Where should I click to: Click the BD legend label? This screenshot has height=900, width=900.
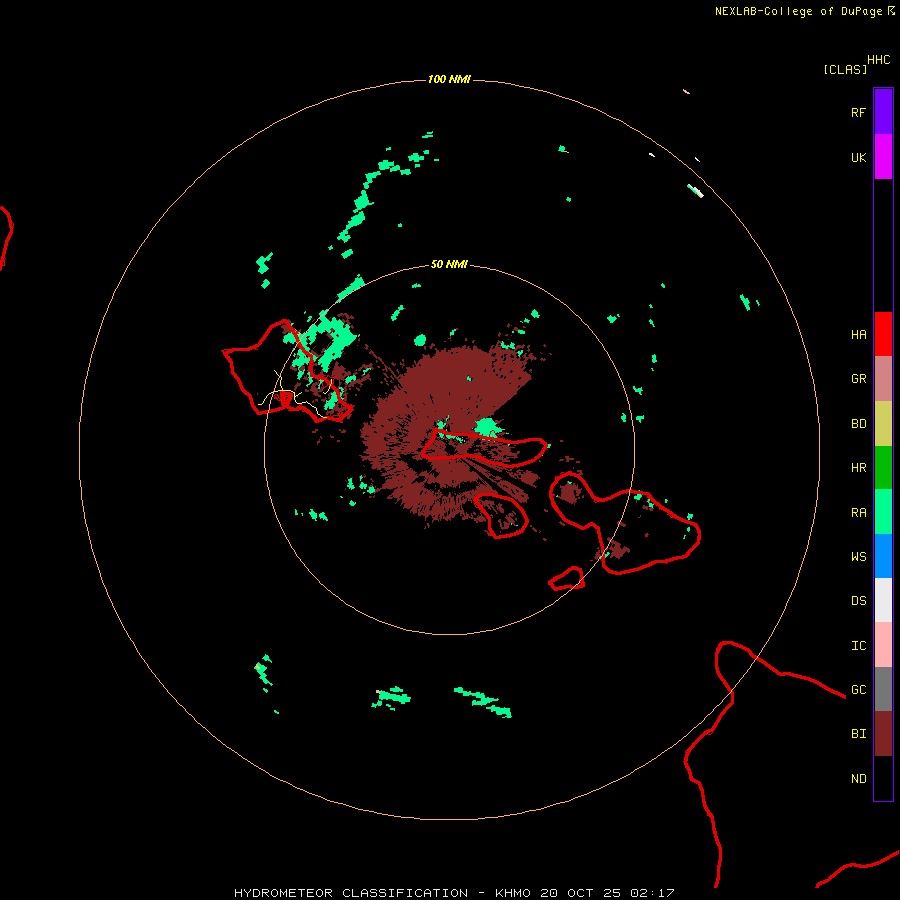858,424
